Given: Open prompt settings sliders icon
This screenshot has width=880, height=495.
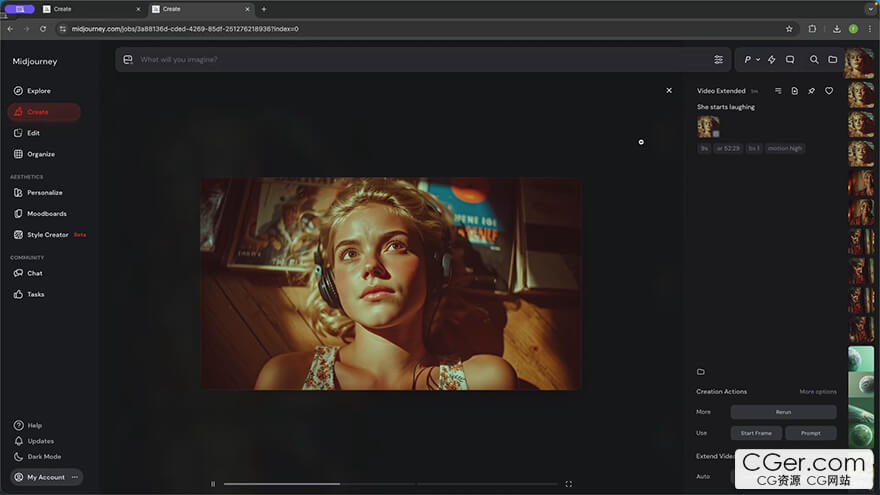Looking at the screenshot, I should 718,60.
